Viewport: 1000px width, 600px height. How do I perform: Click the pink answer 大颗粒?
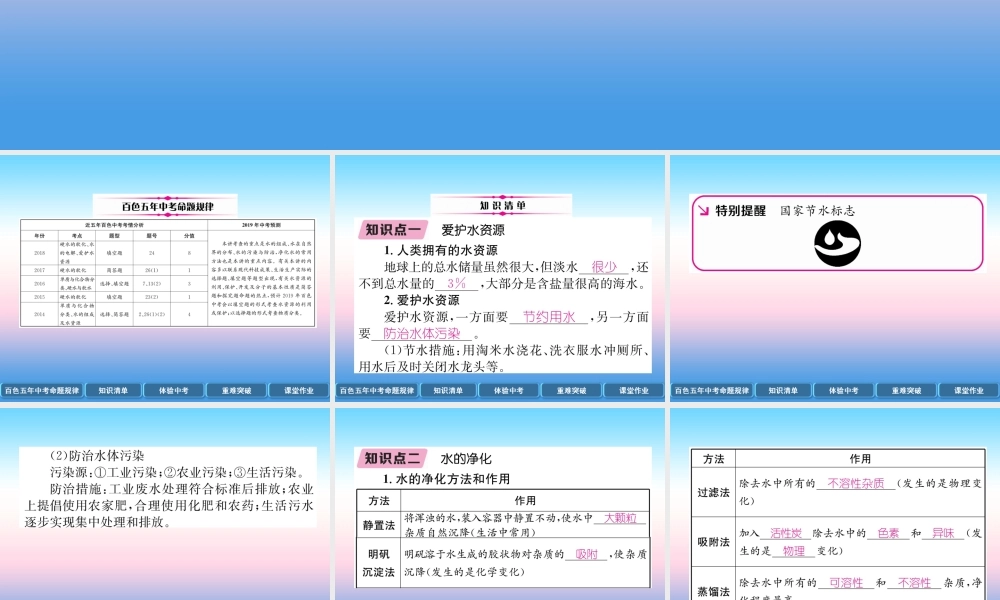620,518
